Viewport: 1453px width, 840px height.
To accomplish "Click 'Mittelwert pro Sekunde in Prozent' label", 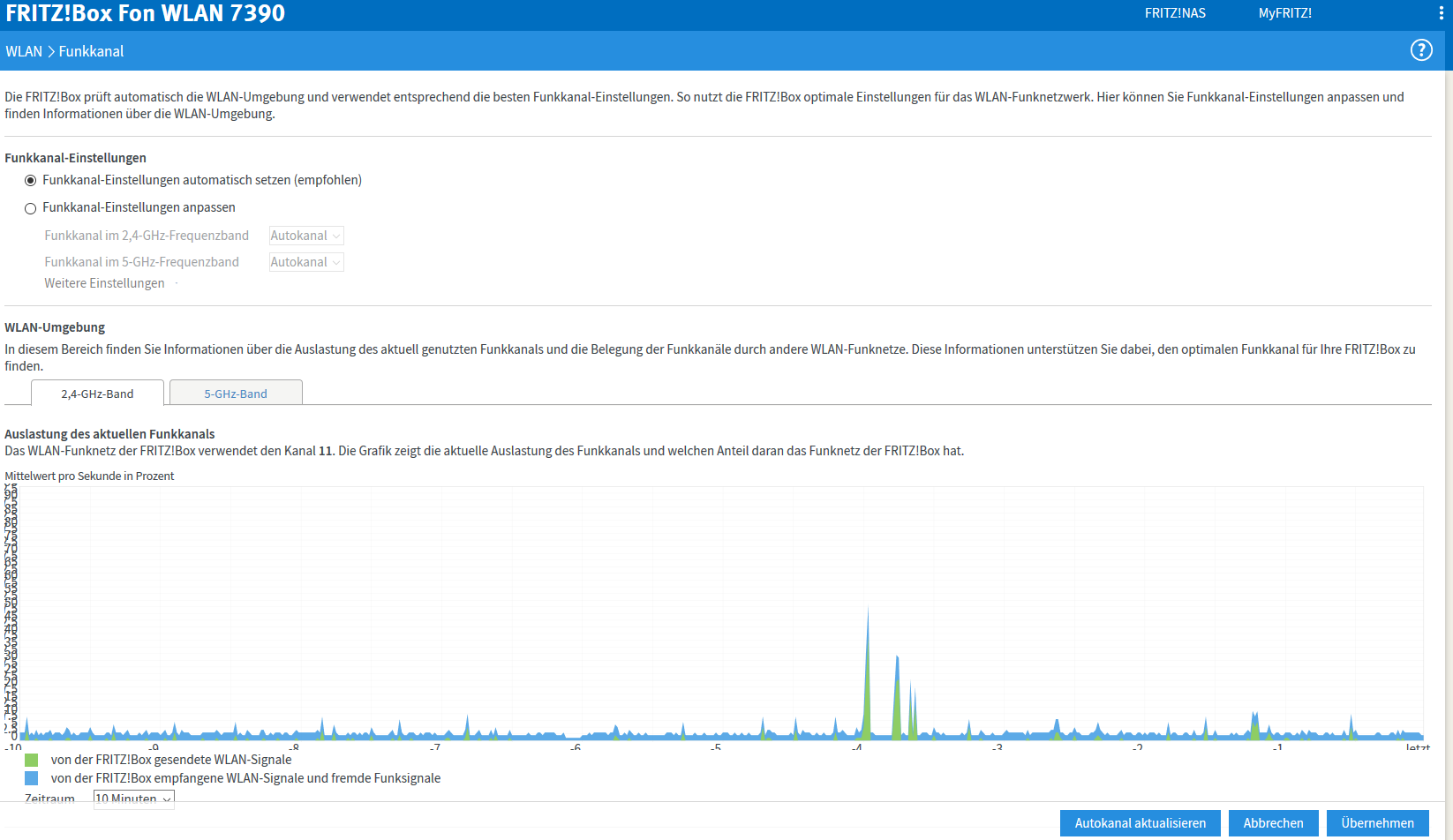I will pyautogui.click(x=89, y=476).
